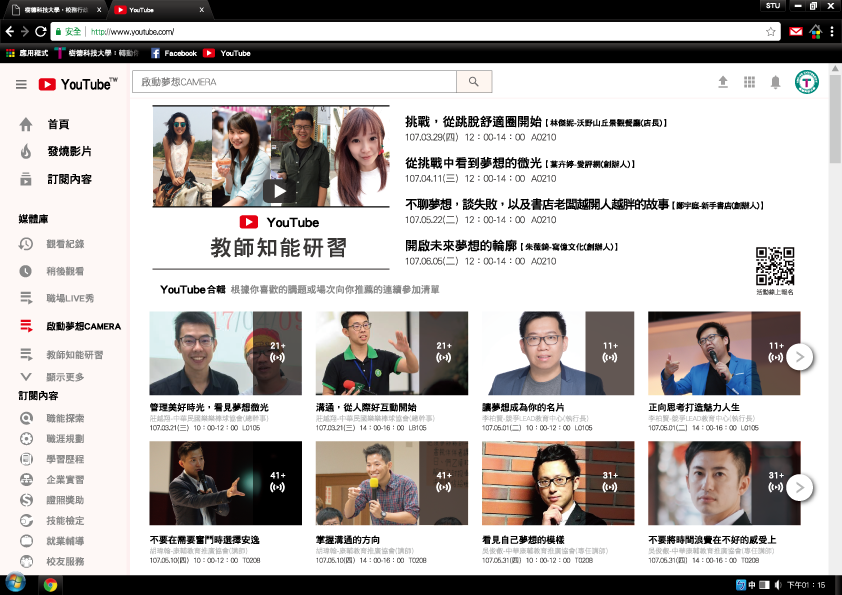This screenshot has width=842, height=595.
Task: Click the browser address bar URL
Action: 132,32
